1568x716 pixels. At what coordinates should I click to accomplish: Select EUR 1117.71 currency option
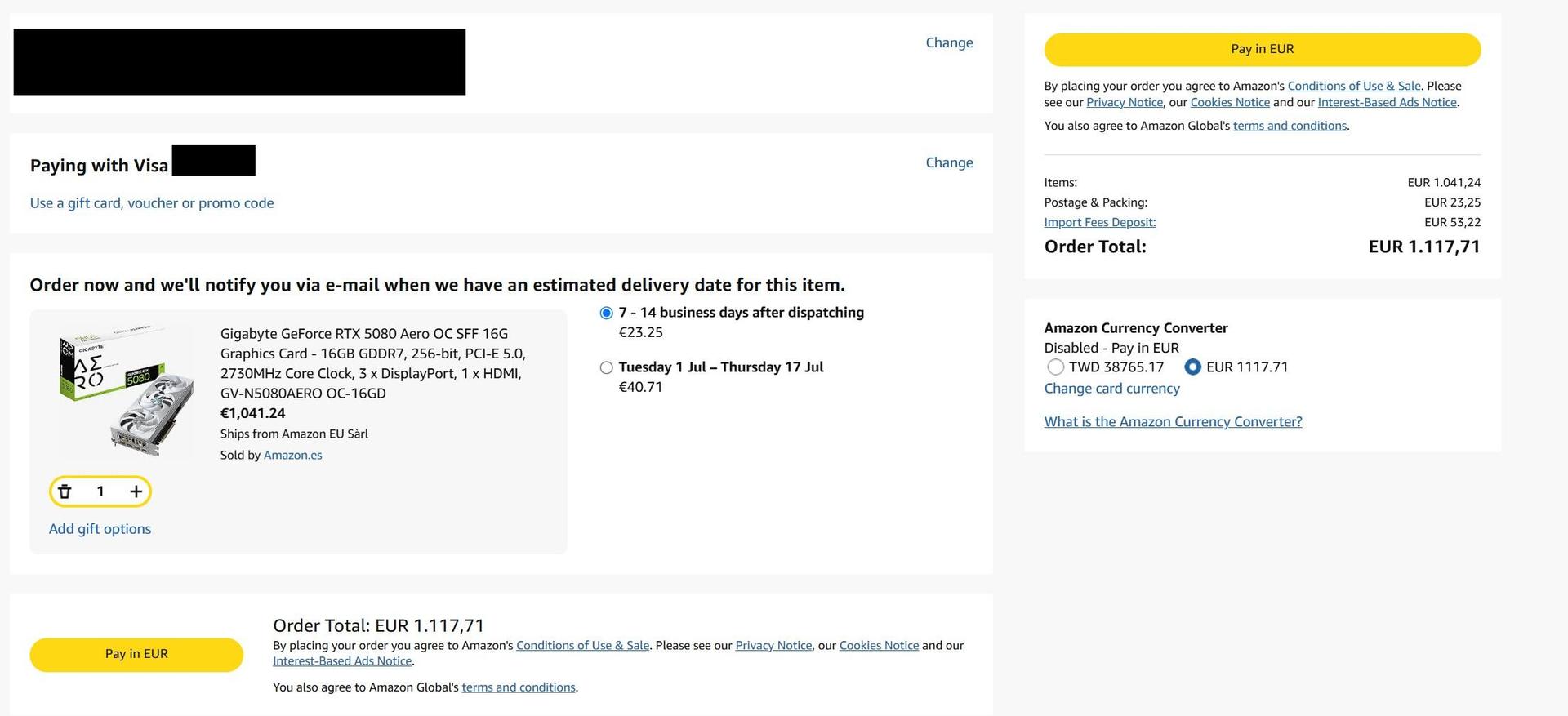pyautogui.click(x=1192, y=367)
